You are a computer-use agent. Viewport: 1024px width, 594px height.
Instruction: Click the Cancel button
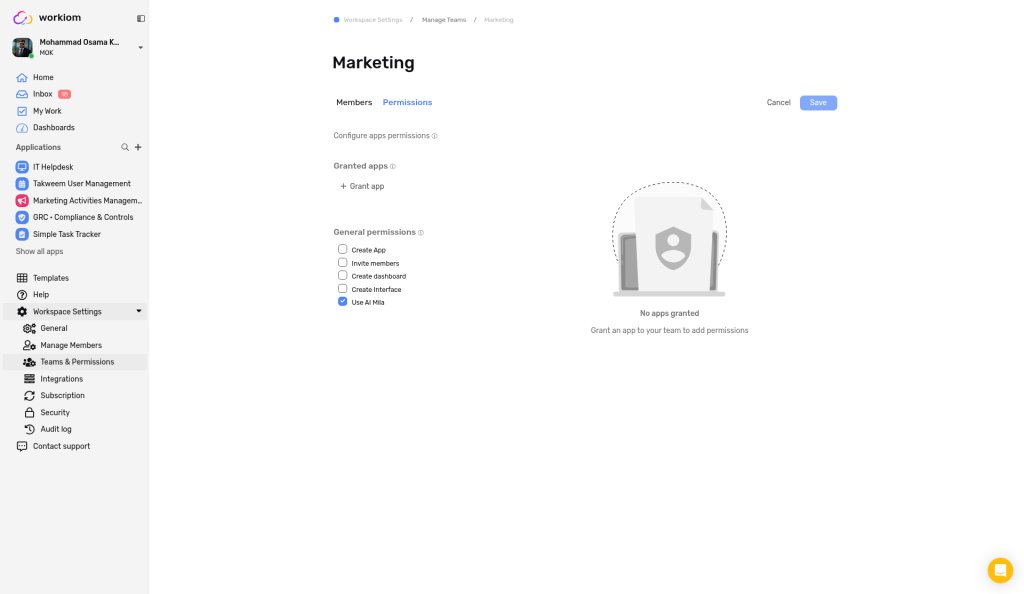click(x=778, y=102)
